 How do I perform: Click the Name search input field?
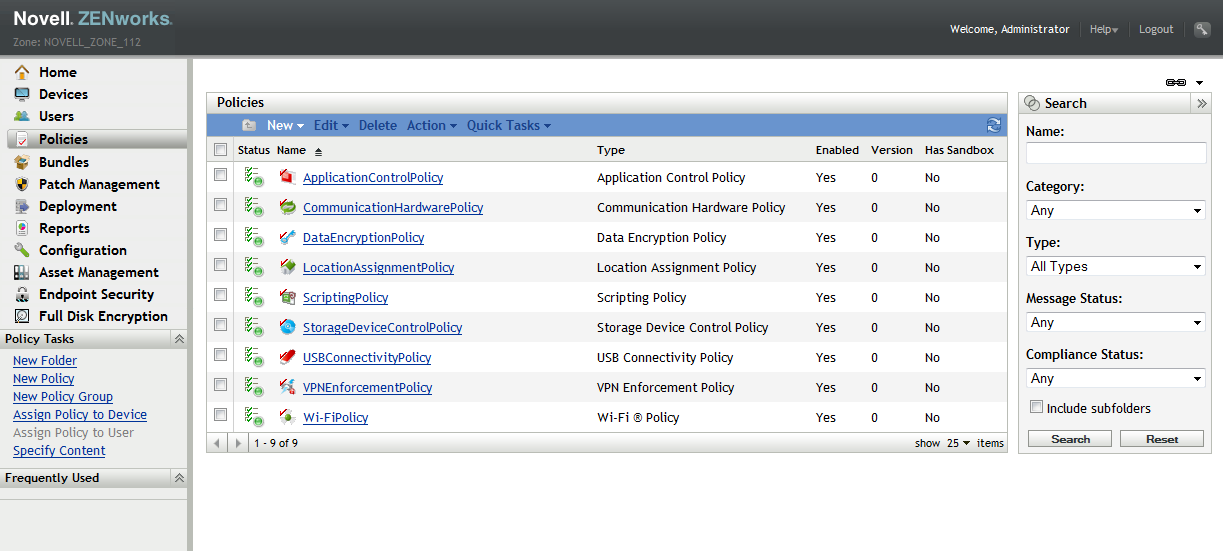pyautogui.click(x=1115, y=153)
